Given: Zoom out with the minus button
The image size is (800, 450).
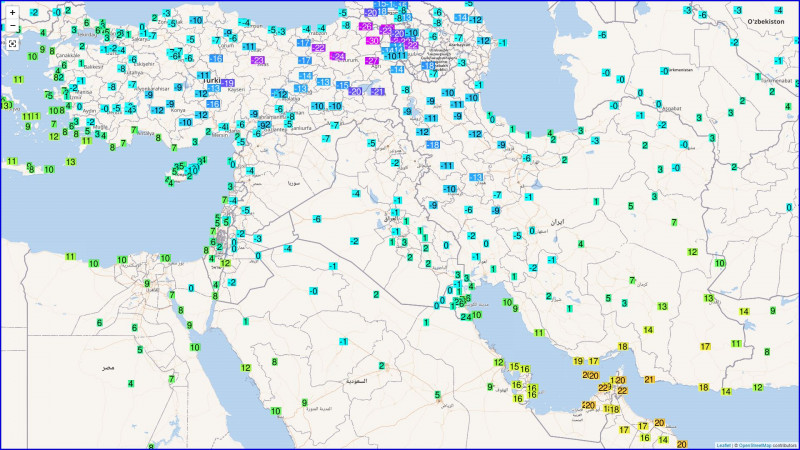Looking at the screenshot, I should tap(12, 26).
